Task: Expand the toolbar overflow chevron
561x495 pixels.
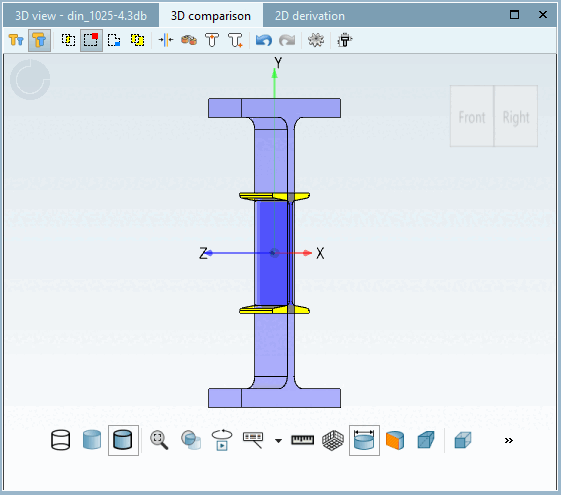Action: [508, 440]
